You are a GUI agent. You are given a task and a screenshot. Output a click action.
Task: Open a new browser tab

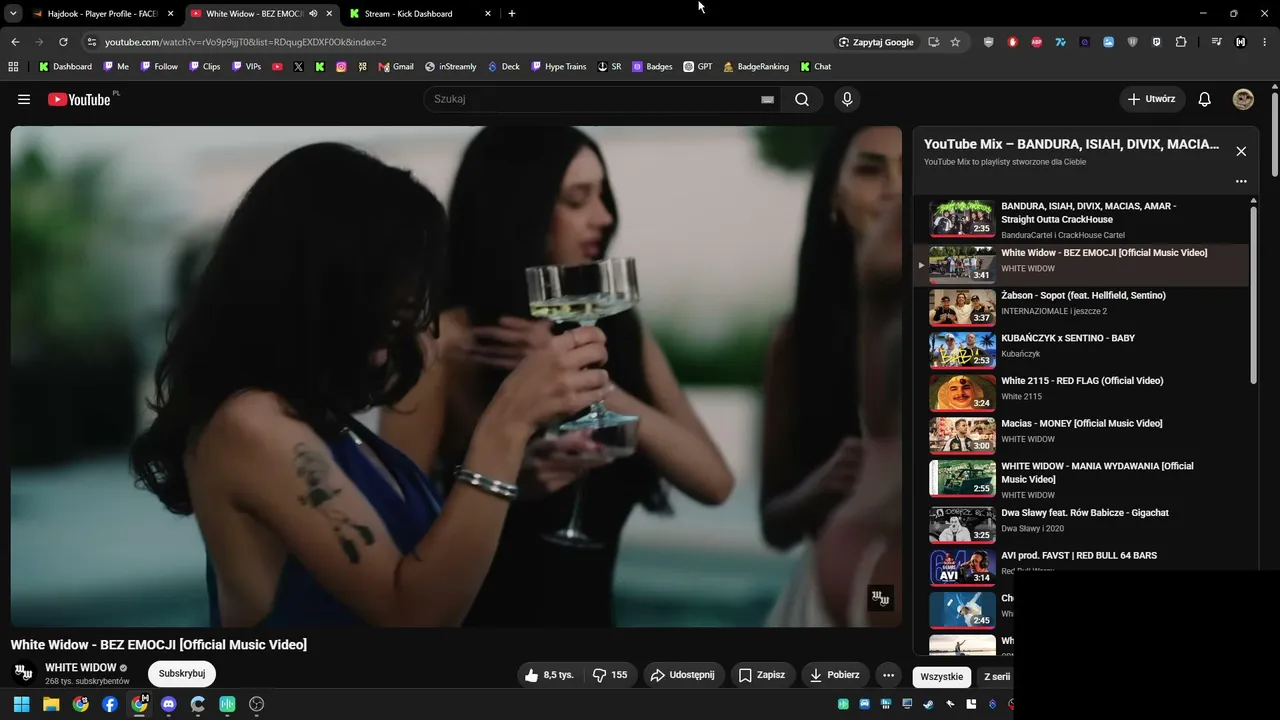(x=512, y=14)
